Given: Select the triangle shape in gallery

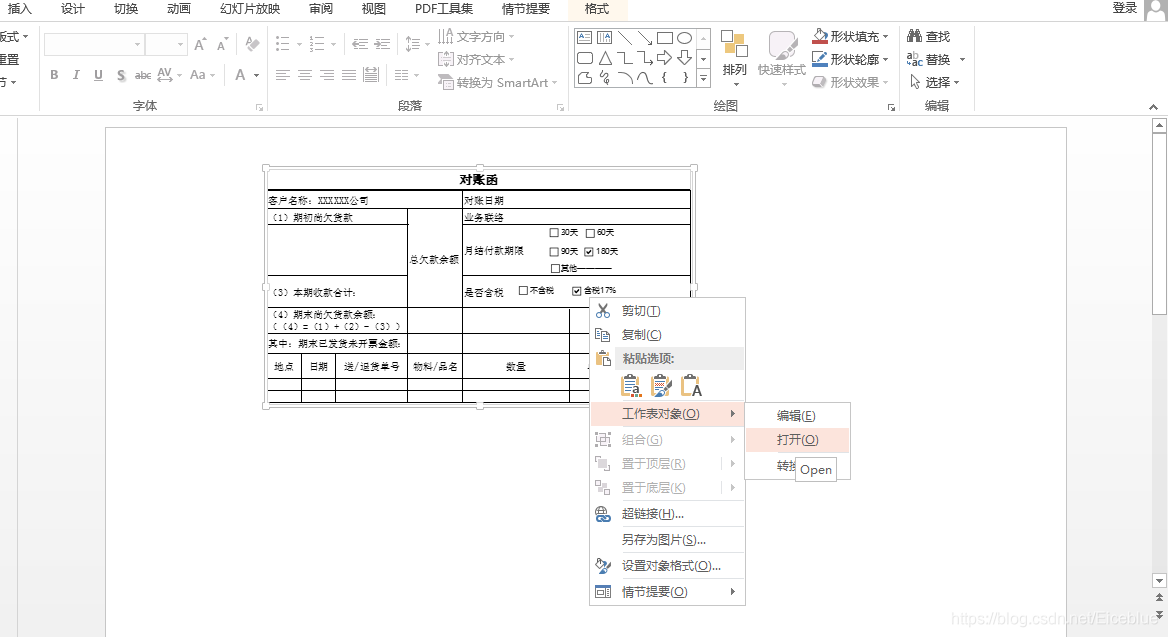Looking at the screenshot, I should (x=605, y=58).
